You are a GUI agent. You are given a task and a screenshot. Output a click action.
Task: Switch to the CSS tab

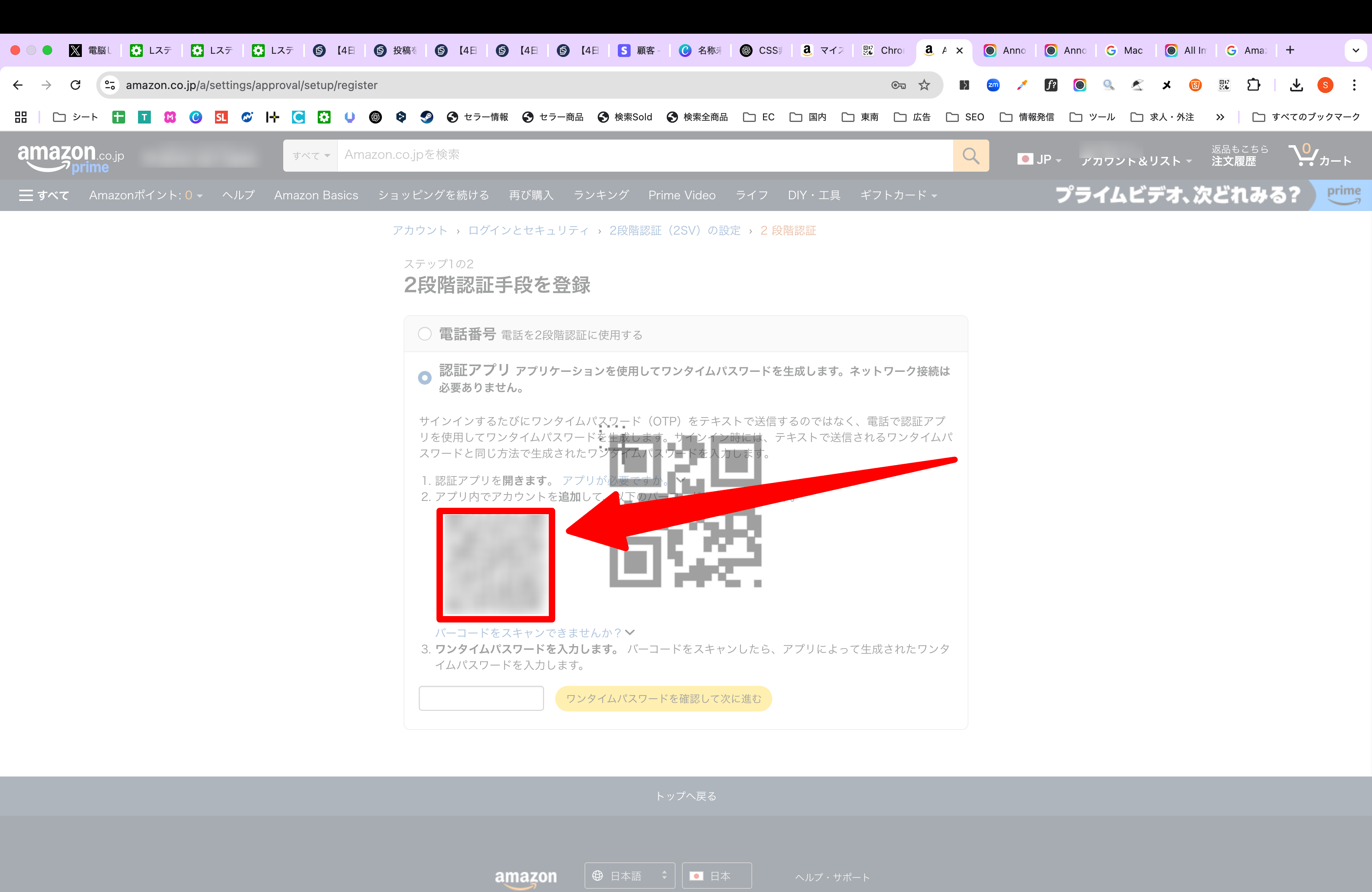point(761,50)
